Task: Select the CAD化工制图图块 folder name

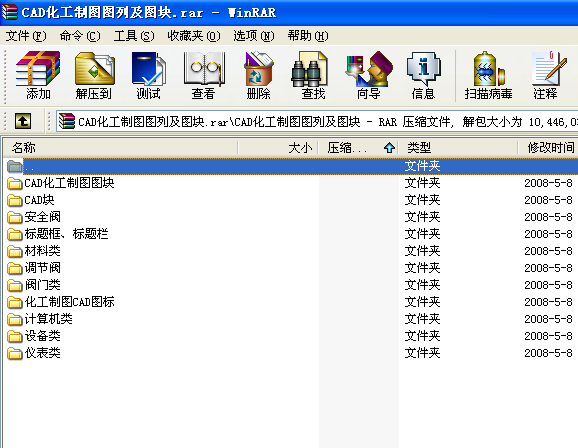Action: [x=69, y=183]
